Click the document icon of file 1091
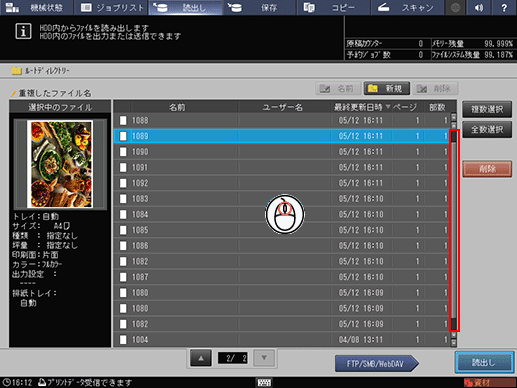The height and width of the screenshot is (388, 517). point(123,167)
